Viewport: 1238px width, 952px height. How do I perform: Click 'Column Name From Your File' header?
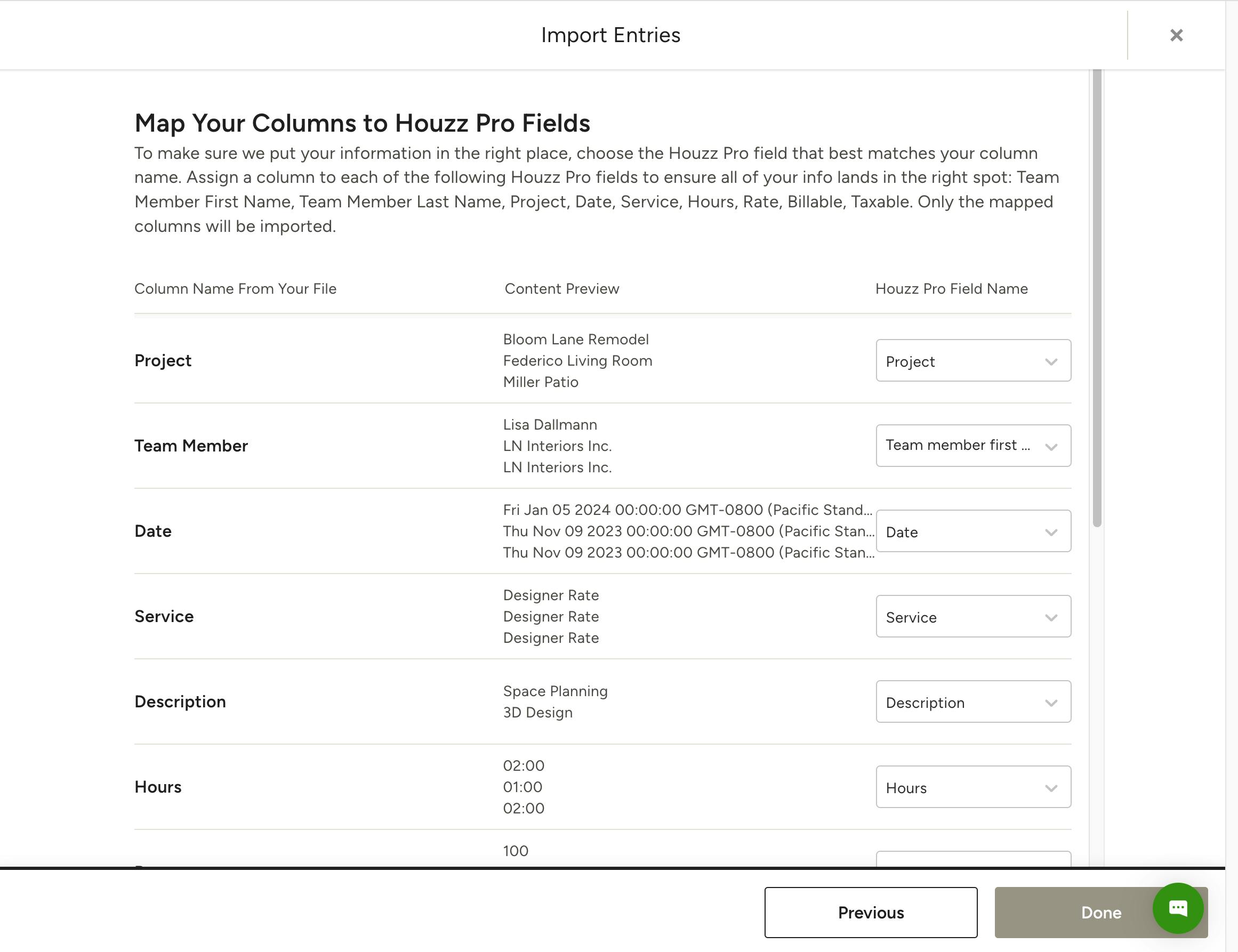tap(235, 289)
